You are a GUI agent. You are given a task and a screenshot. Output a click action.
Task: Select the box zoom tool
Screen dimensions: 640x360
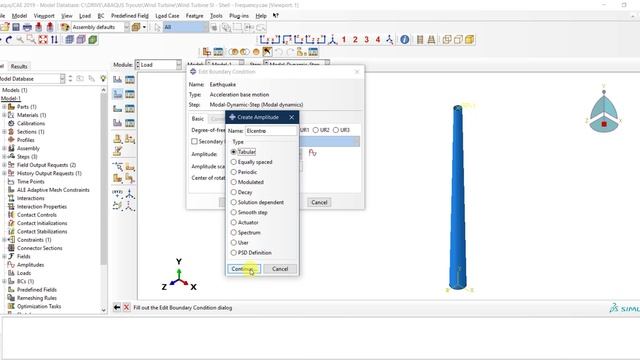point(31,40)
